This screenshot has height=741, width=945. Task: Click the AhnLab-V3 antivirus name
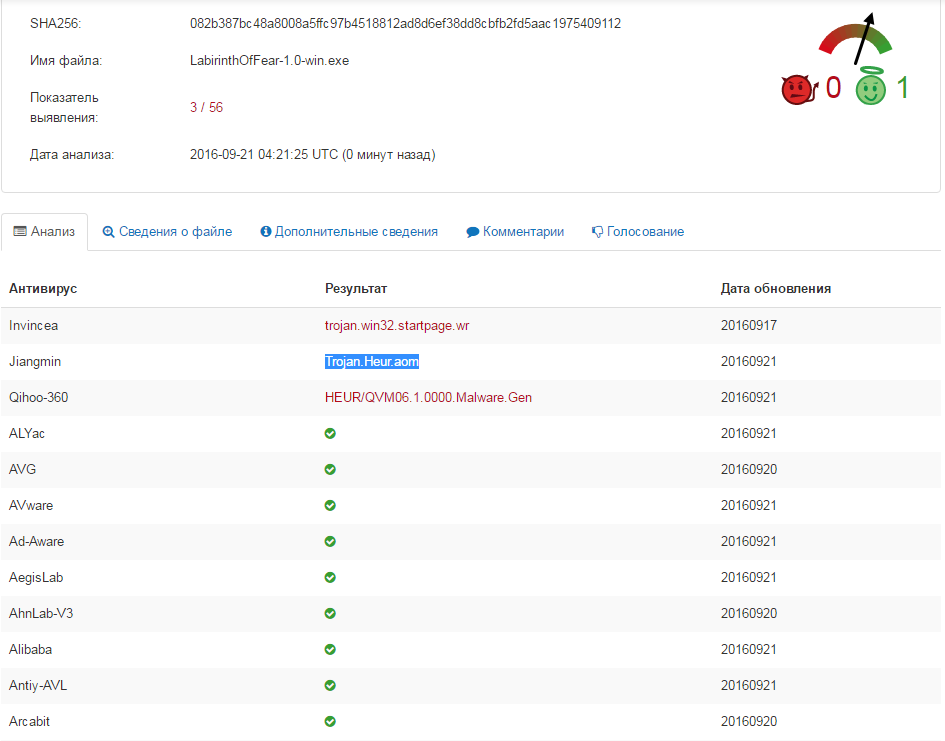point(41,613)
